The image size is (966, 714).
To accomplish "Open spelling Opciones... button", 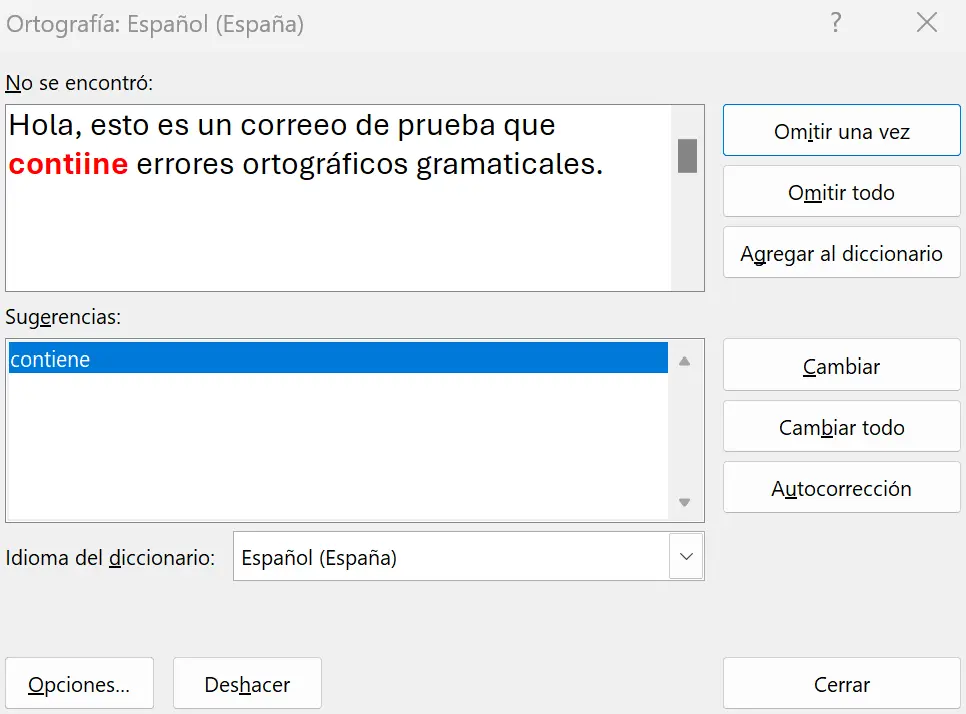I will point(79,683).
